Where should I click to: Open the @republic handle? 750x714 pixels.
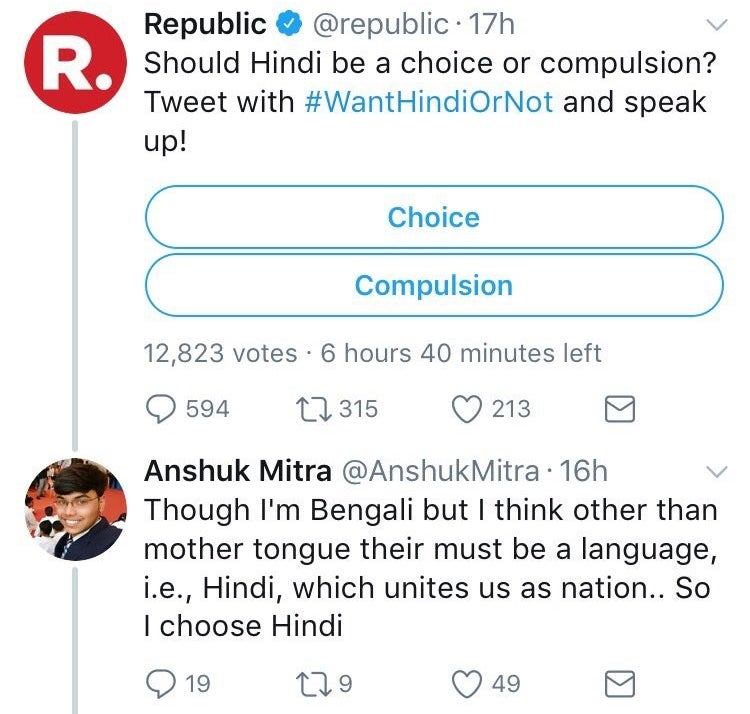click(381, 25)
